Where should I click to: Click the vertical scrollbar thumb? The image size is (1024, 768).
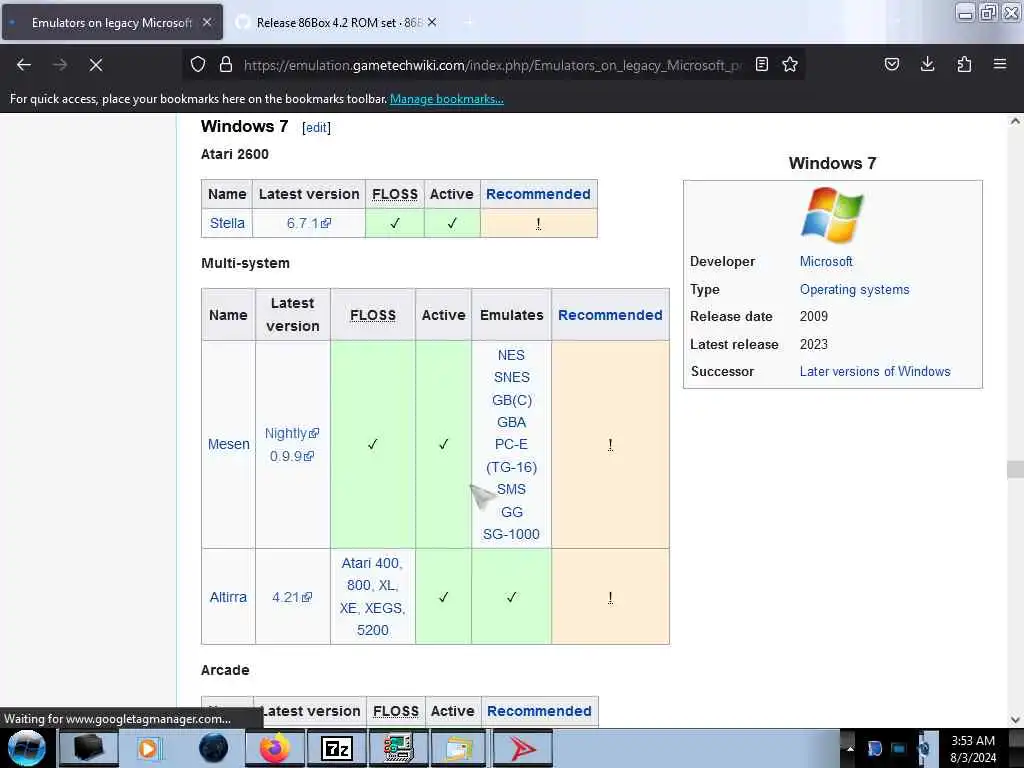(1015, 469)
